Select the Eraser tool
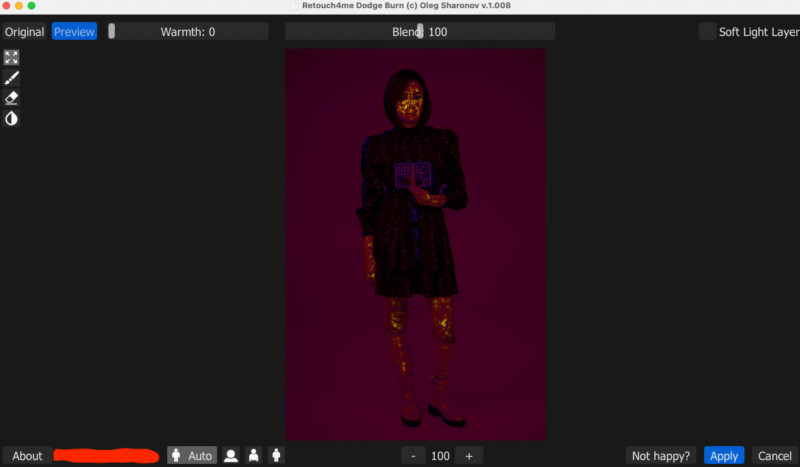Screen dimensions: 800x467 pos(11,98)
